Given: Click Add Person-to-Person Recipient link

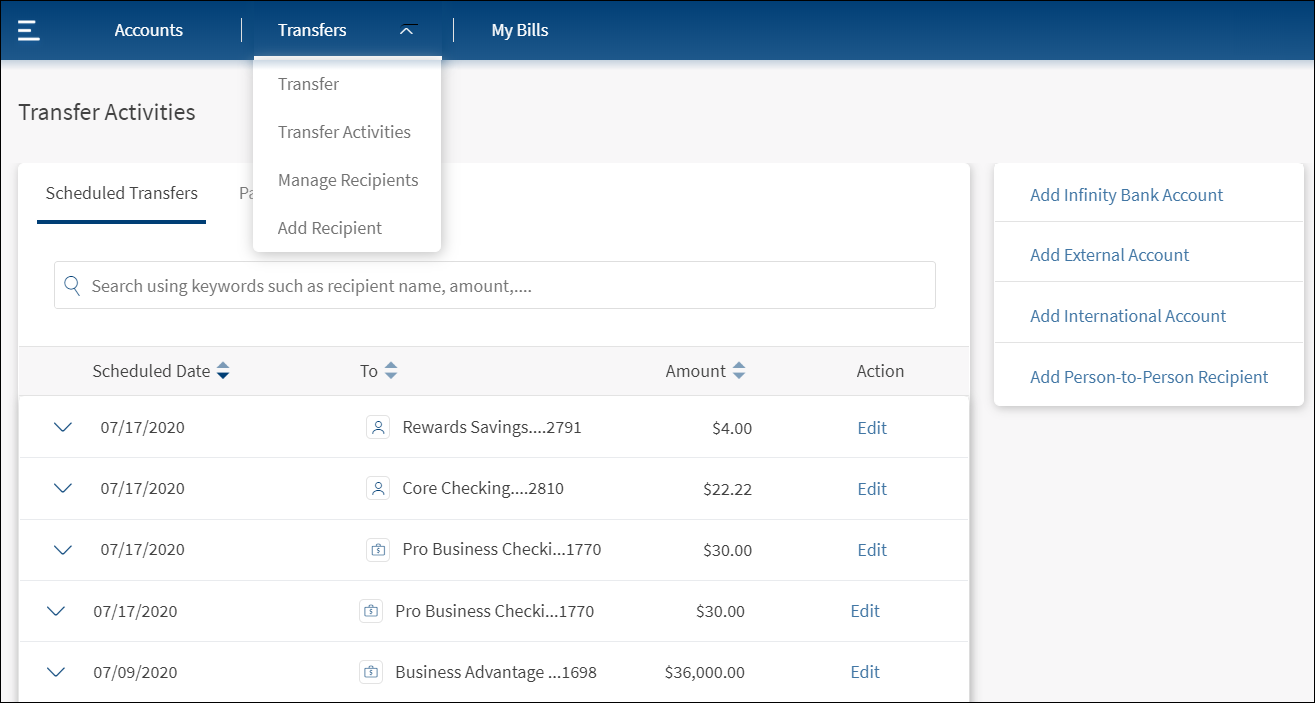Looking at the screenshot, I should [x=1149, y=377].
